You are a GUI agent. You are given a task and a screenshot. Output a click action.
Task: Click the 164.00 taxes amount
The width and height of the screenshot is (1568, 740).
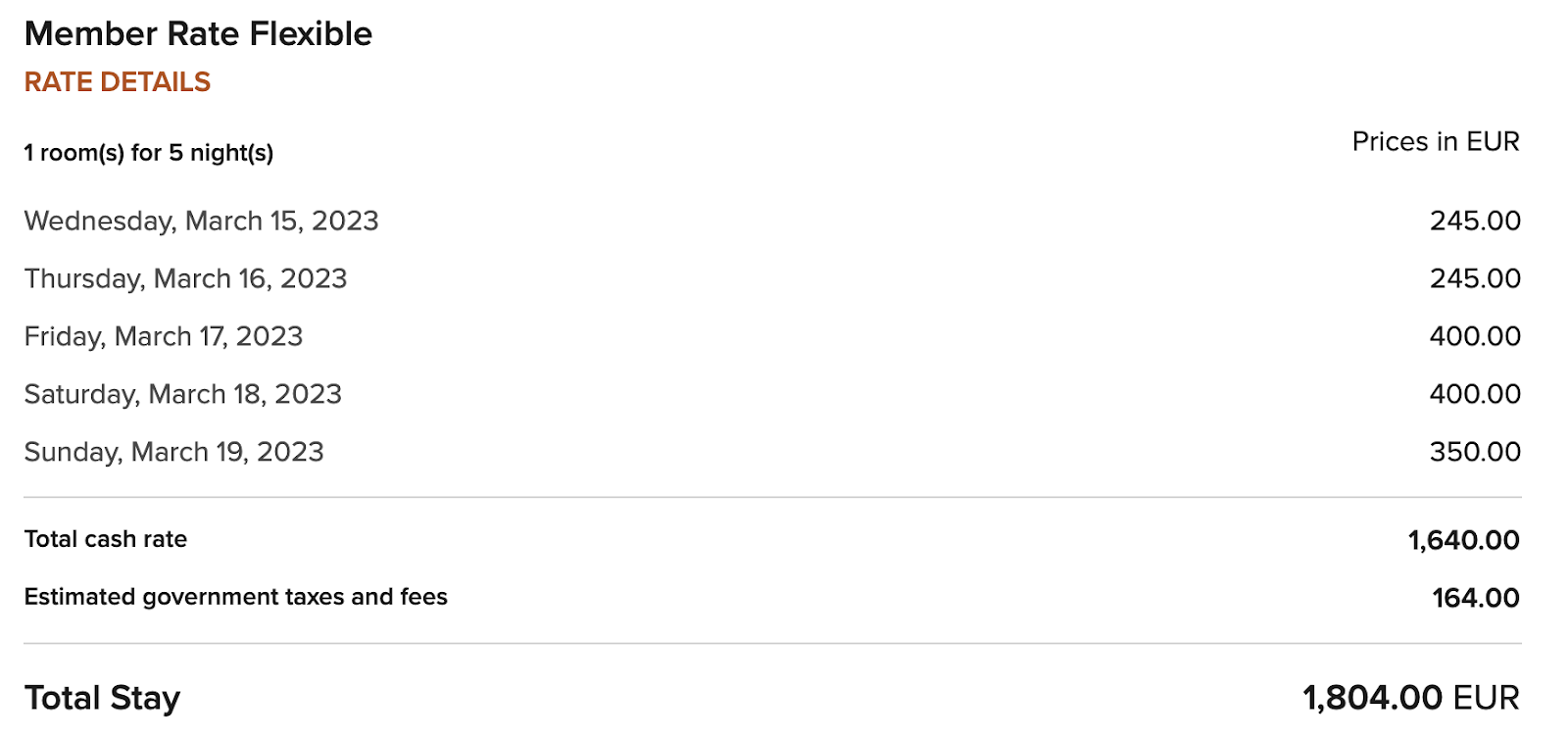point(1476,598)
